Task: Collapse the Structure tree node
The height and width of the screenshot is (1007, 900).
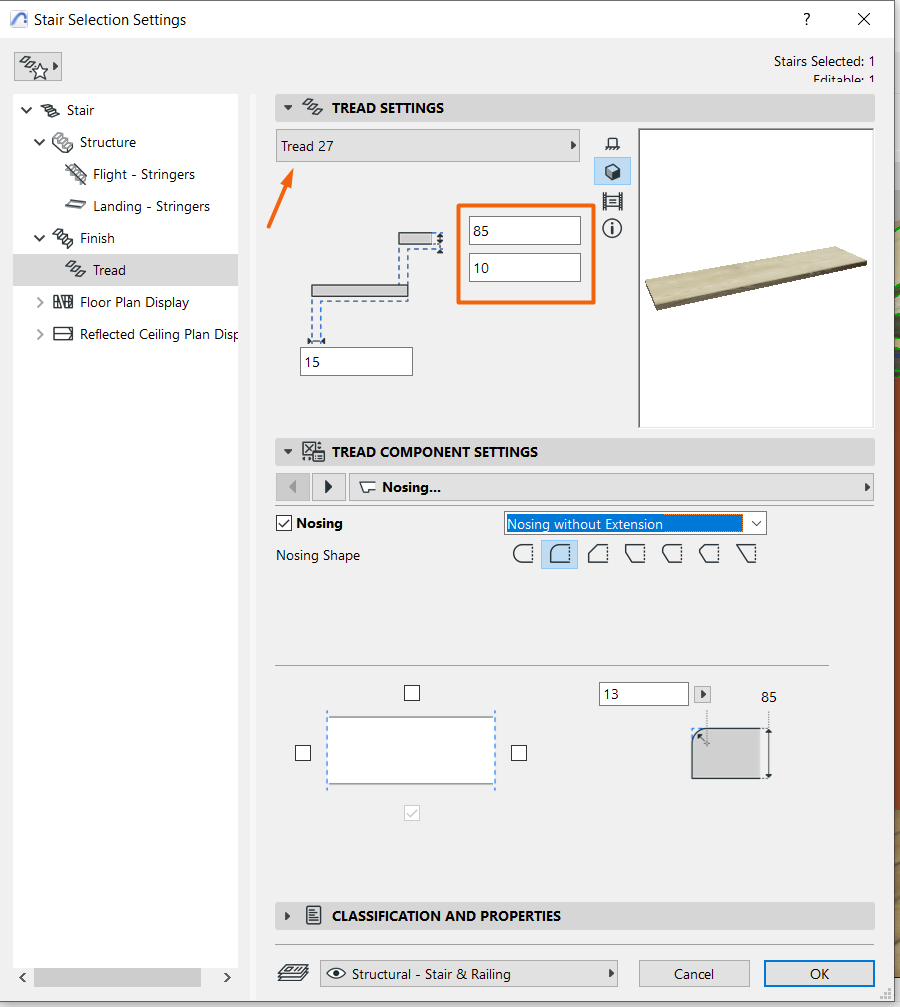Action: 39,142
